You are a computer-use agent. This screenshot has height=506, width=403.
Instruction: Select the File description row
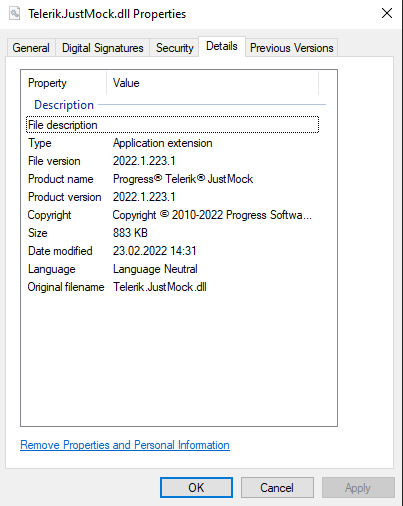coord(172,125)
